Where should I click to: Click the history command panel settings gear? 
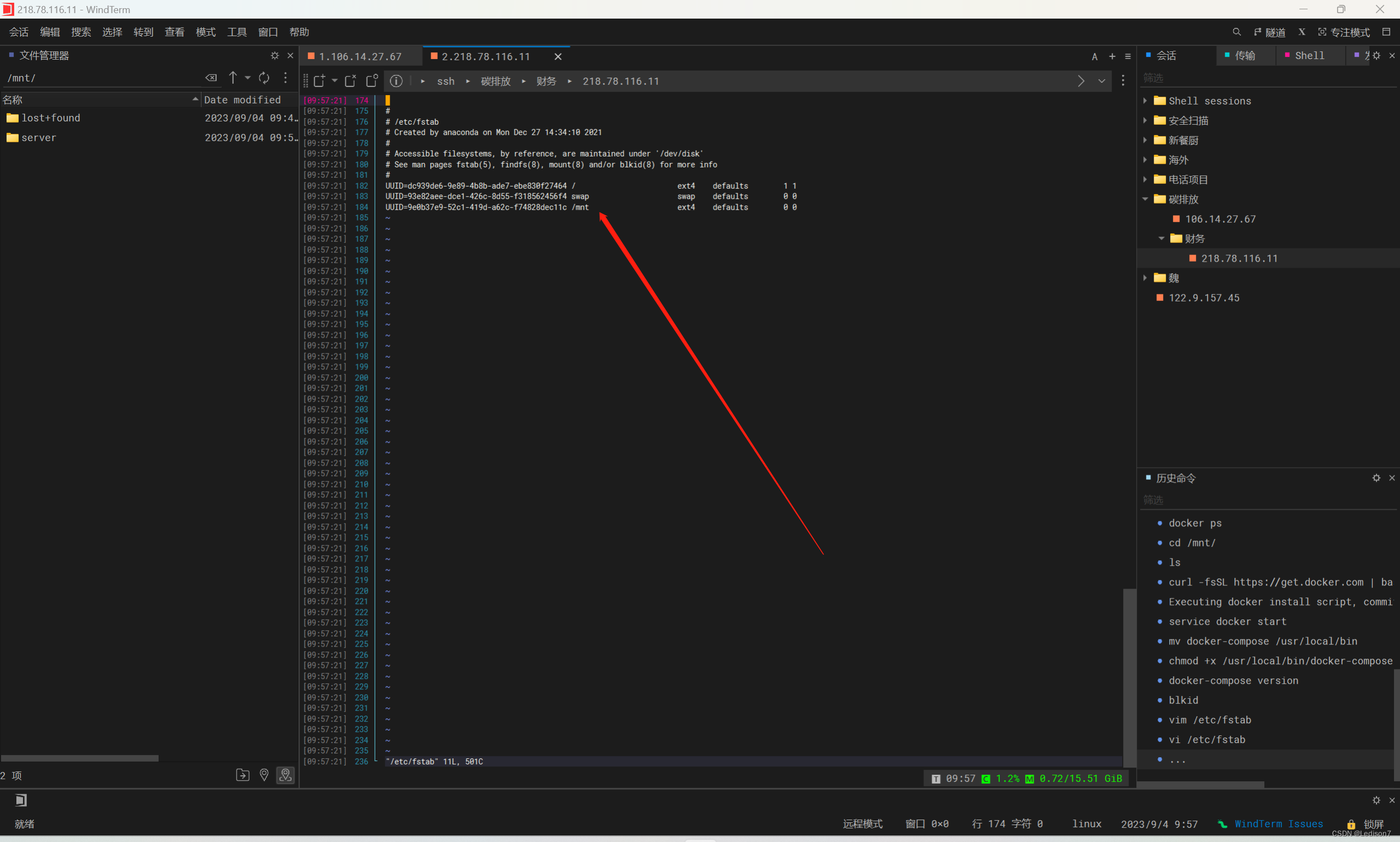(1375, 478)
